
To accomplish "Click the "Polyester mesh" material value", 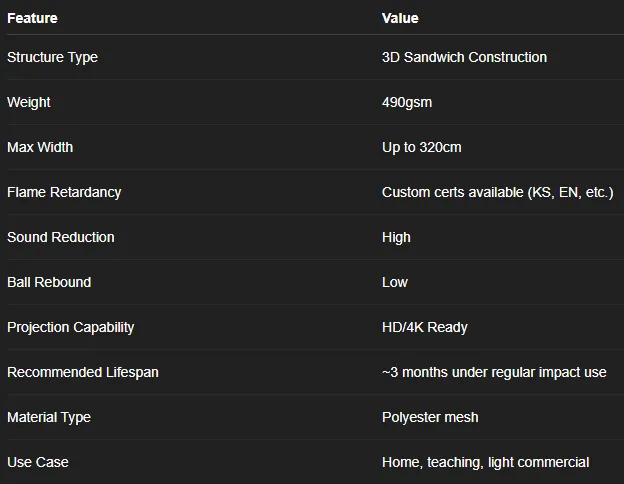I will click(x=430, y=417).
